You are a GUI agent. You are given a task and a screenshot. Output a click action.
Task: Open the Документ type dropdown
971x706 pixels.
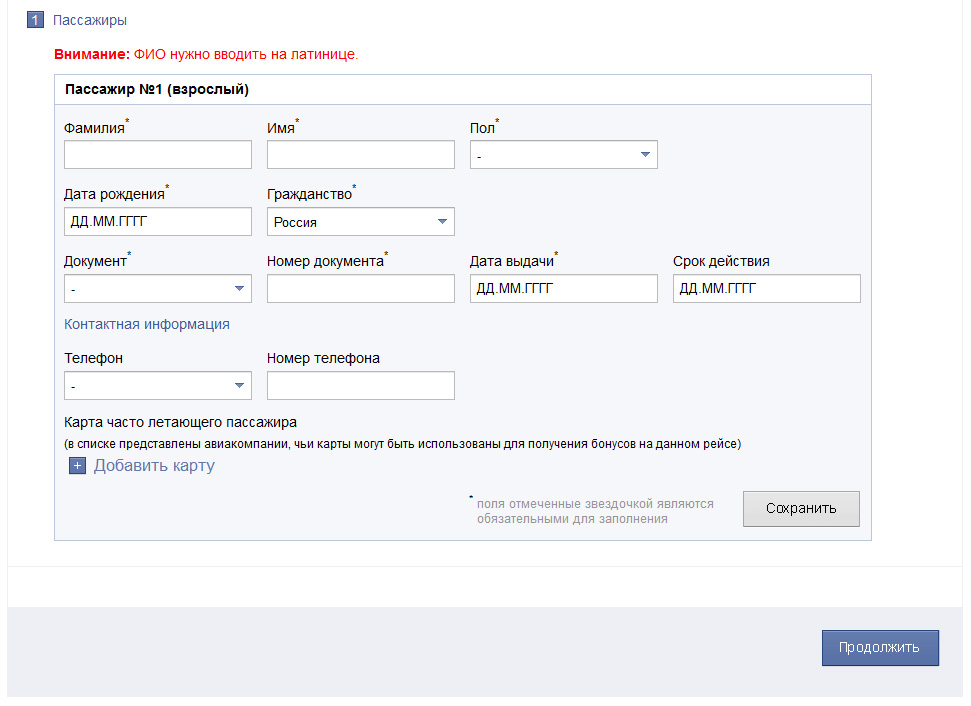157,289
